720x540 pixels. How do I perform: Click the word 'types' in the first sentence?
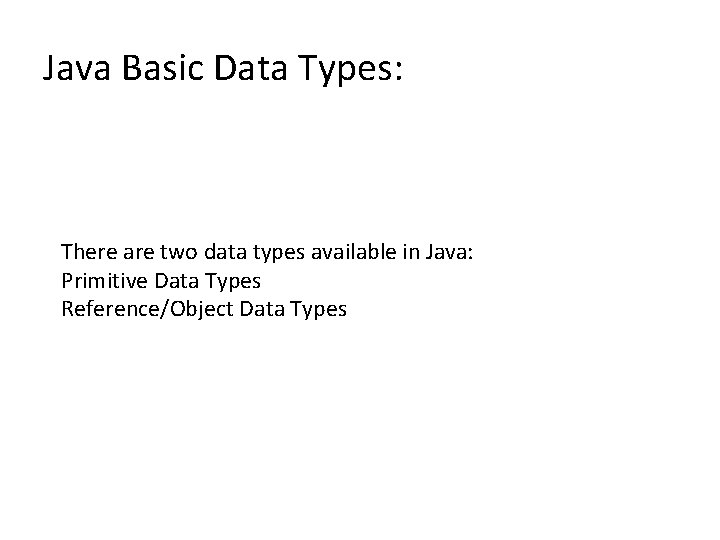coord(279,253)
